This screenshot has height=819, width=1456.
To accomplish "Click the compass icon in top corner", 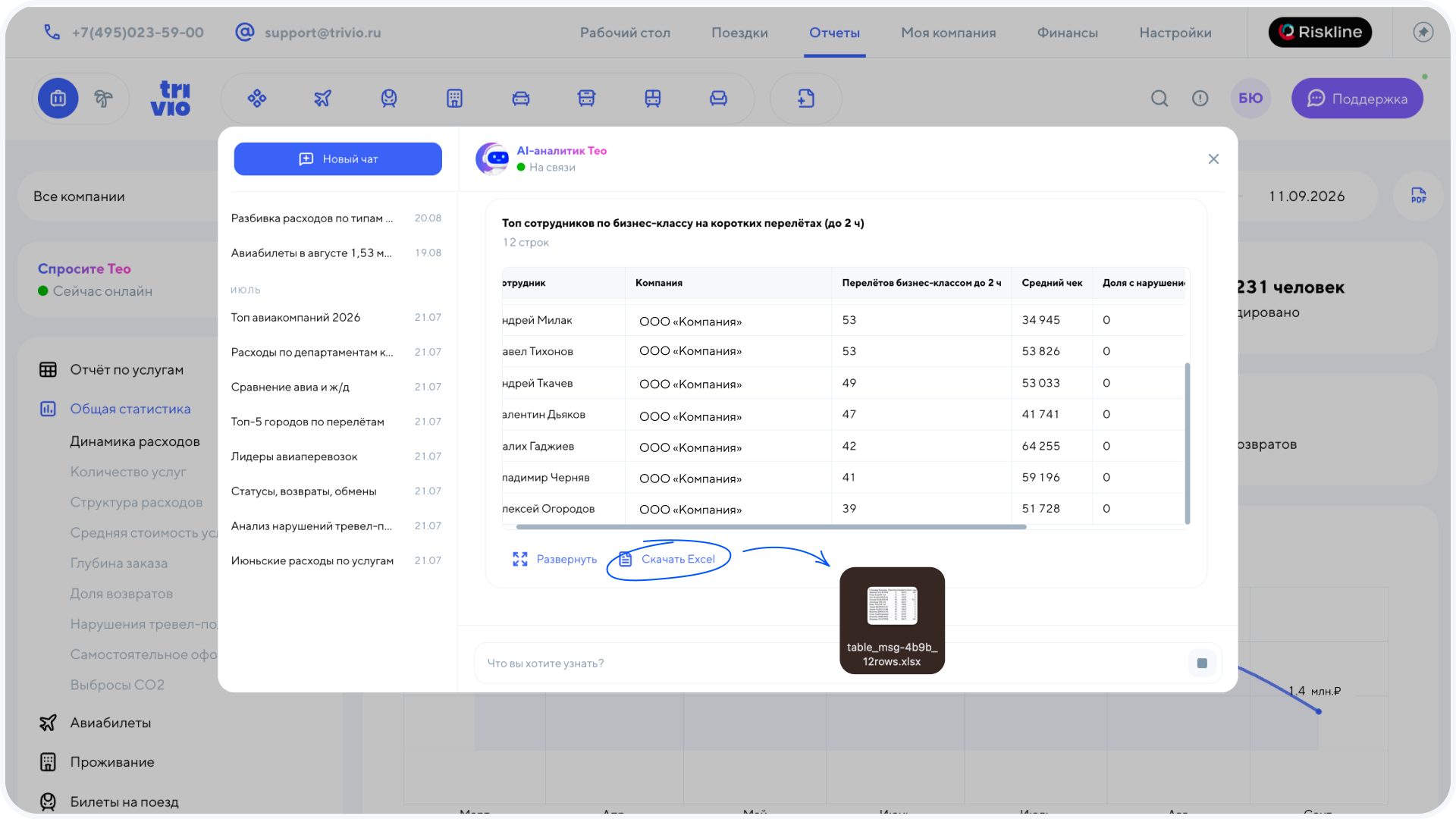I will [x=1423, y=32].
